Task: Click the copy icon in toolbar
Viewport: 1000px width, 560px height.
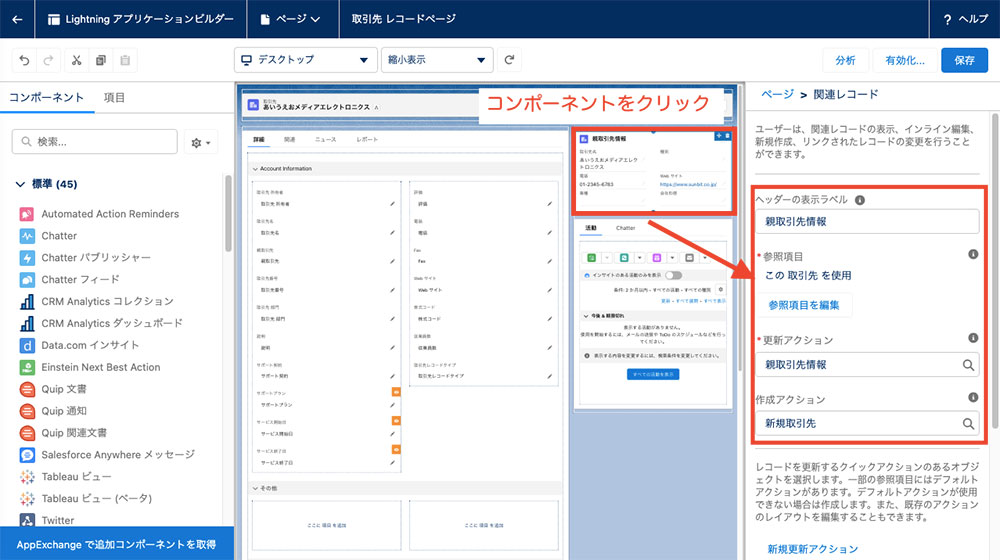Action: [x=101, y=60]
